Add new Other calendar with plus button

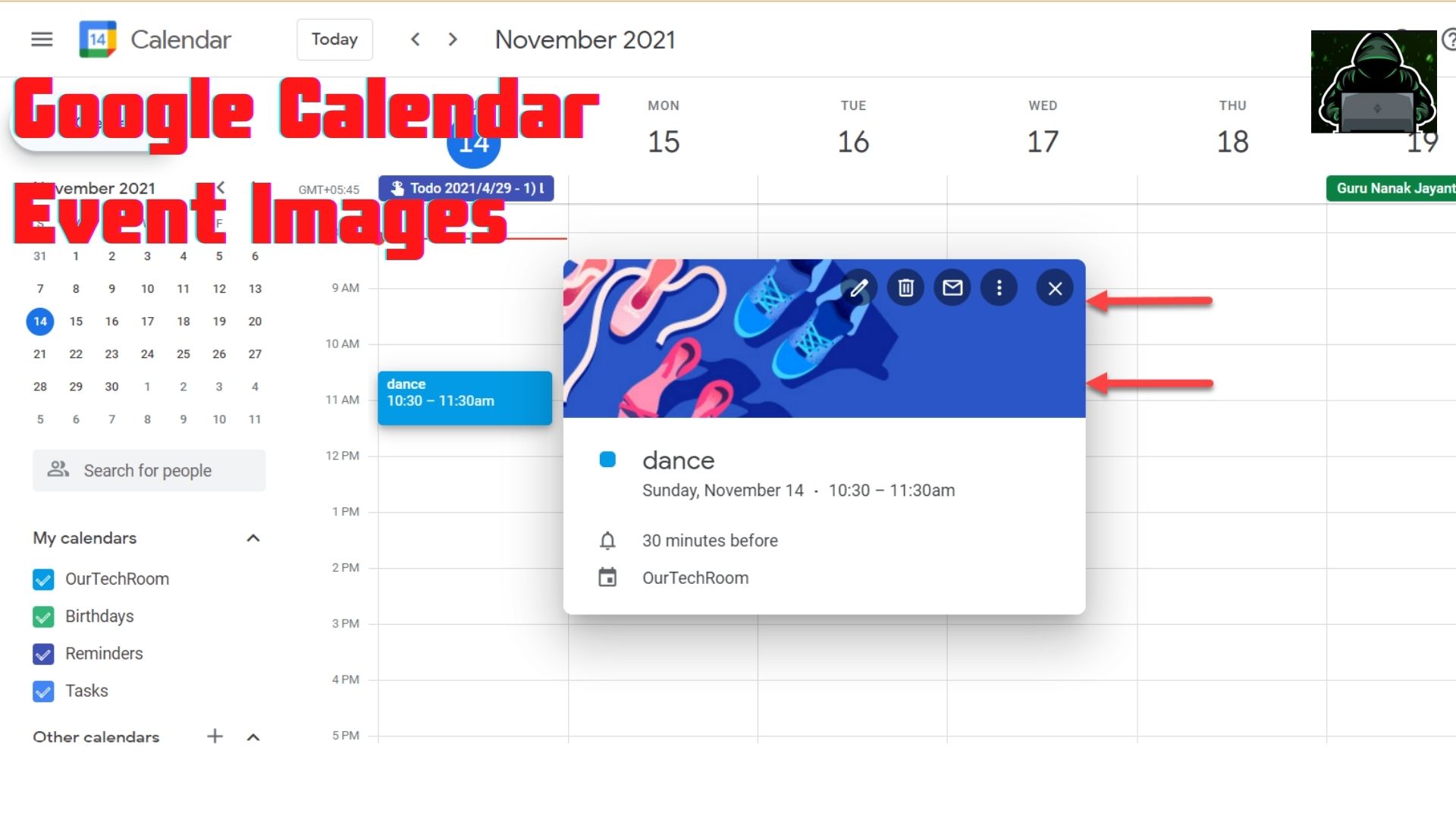coord(215,736)
